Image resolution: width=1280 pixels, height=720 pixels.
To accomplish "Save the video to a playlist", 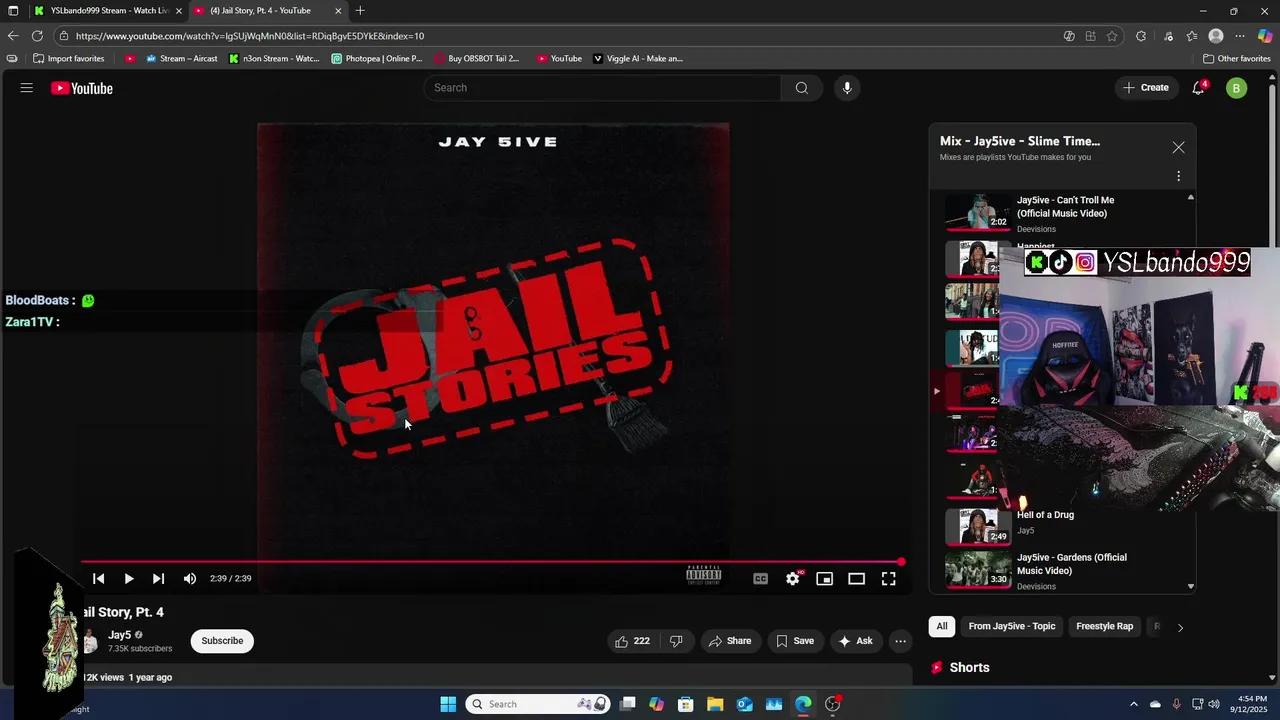I will click(795, 641).
